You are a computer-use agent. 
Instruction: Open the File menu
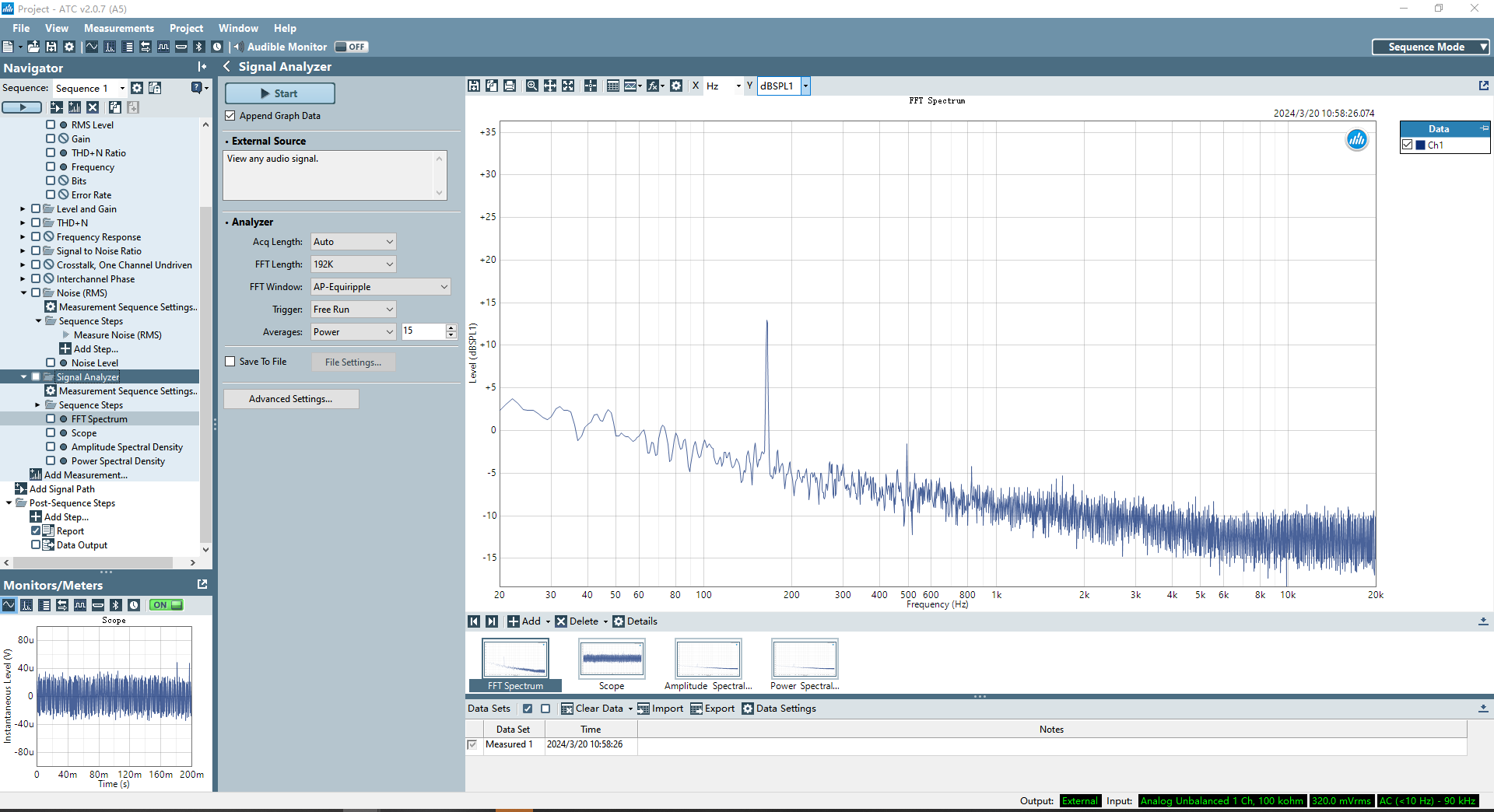click(21, 28)
